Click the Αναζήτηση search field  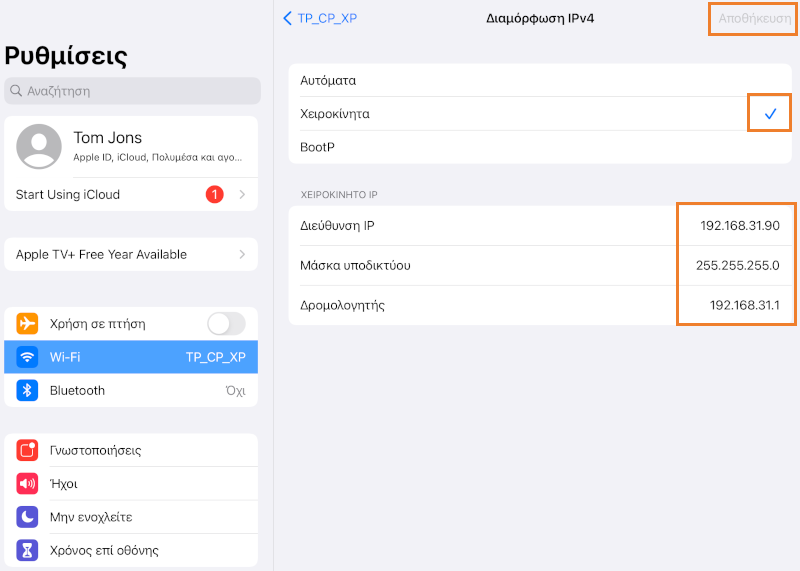click(132, 91)
